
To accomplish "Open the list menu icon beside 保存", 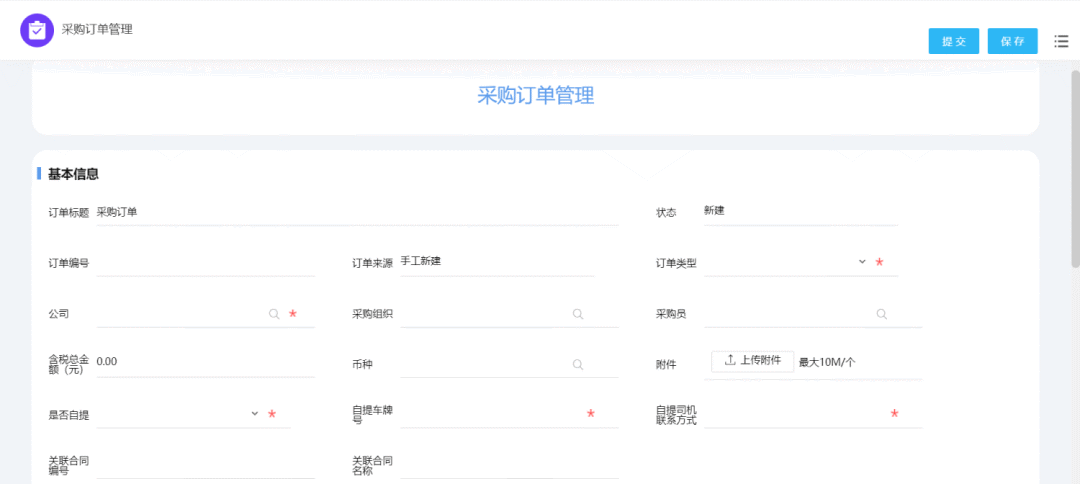I will (x=1061, y=41).
